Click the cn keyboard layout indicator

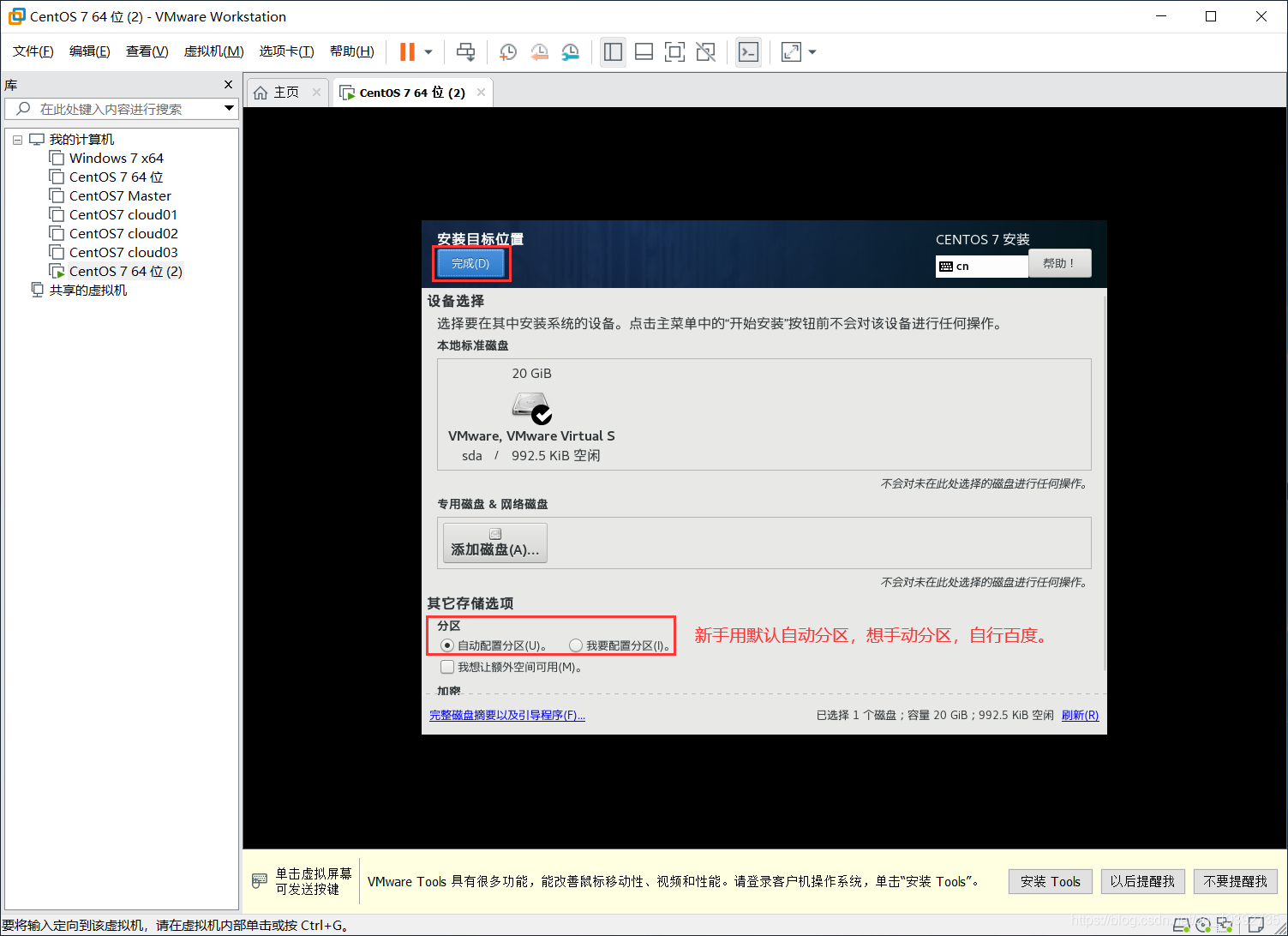tap(981, 266)
